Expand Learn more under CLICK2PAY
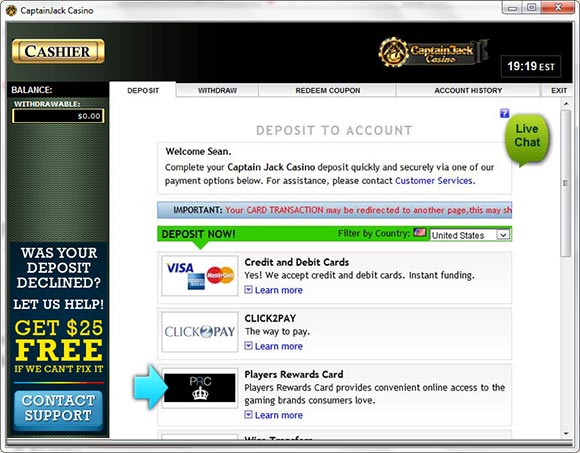This screenshot has width=580, height=453. [274, 346]
